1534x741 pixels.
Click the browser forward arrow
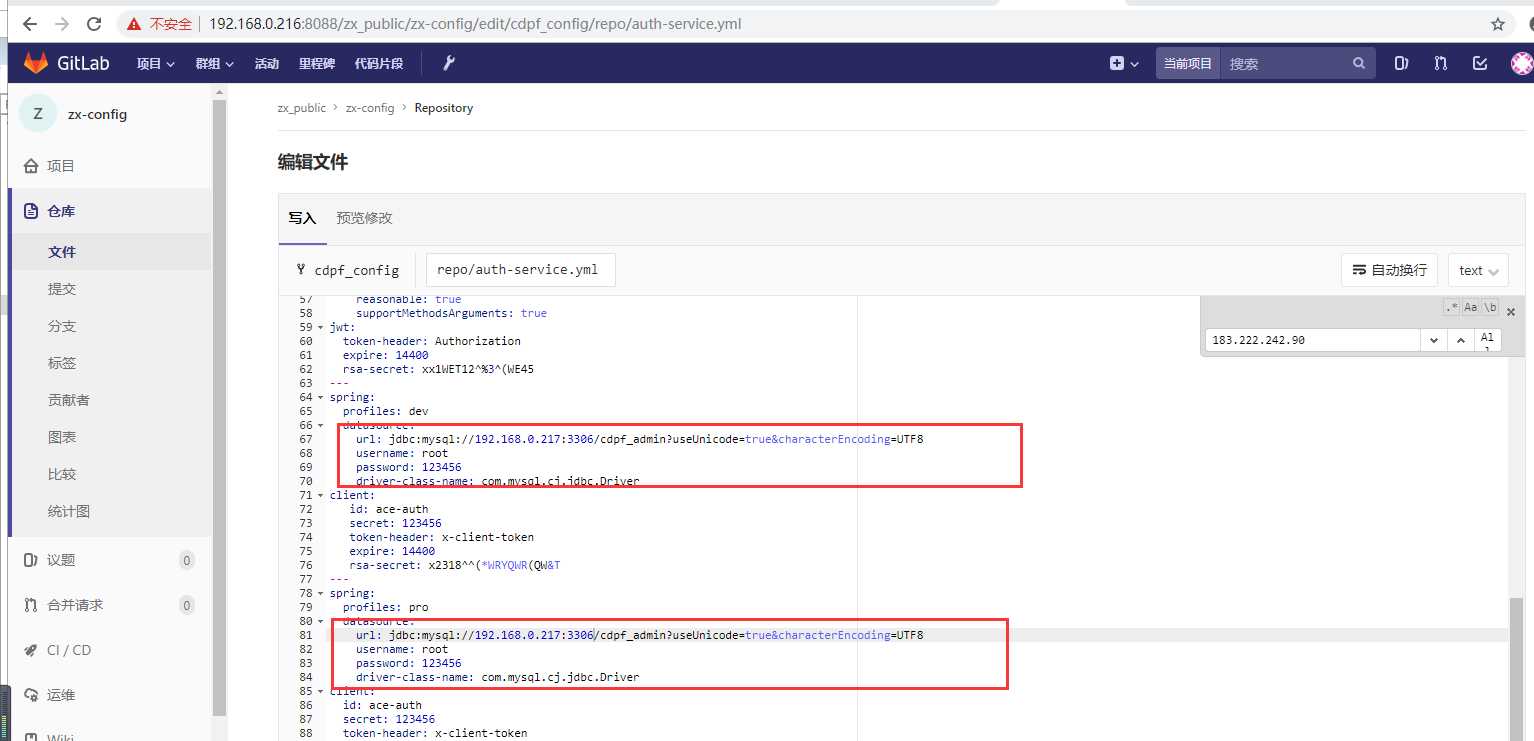point(62,24)
